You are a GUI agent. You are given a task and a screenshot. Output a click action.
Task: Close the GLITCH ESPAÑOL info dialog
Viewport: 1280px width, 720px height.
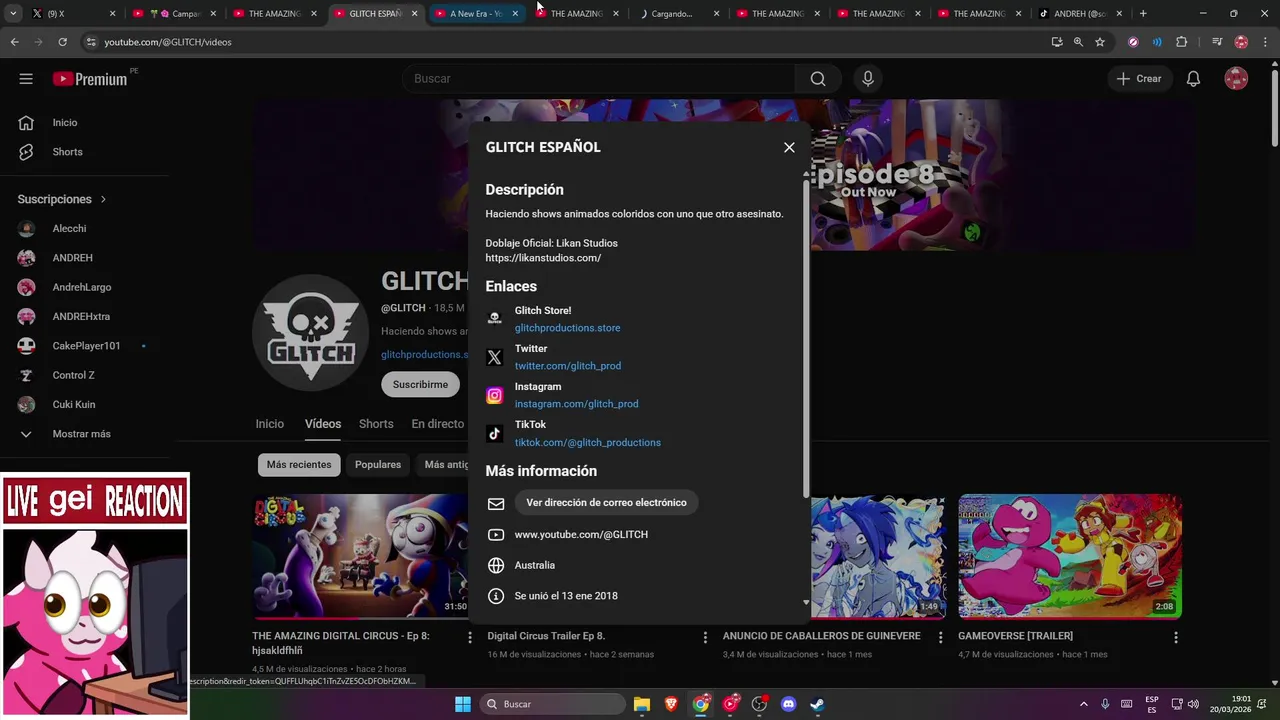[789, 147]
